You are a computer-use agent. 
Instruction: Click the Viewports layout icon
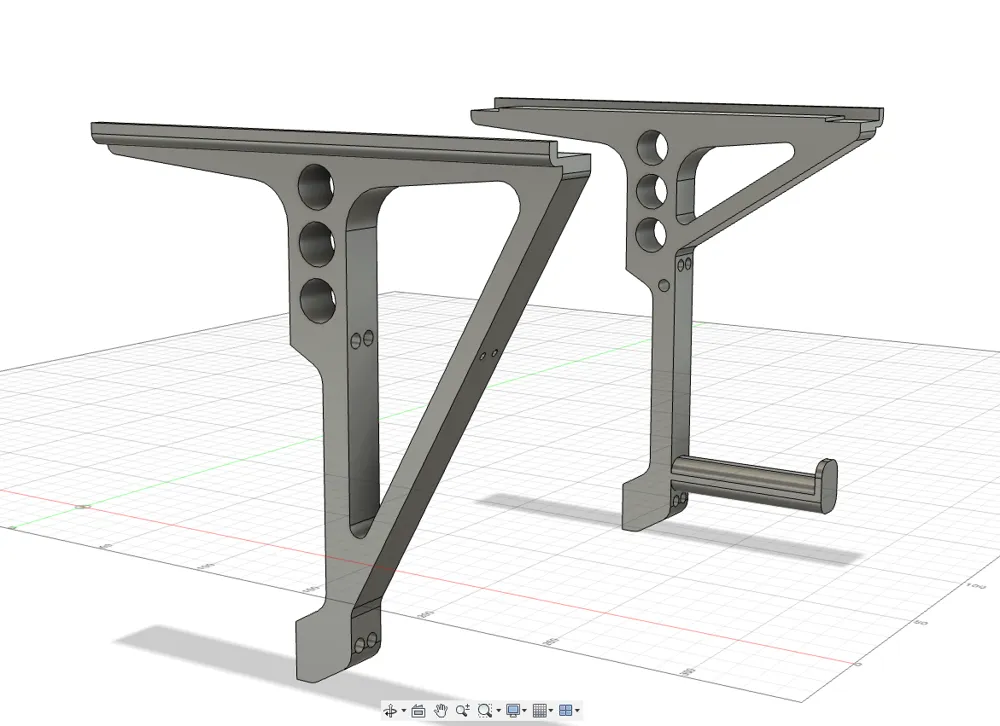[565, 710]
